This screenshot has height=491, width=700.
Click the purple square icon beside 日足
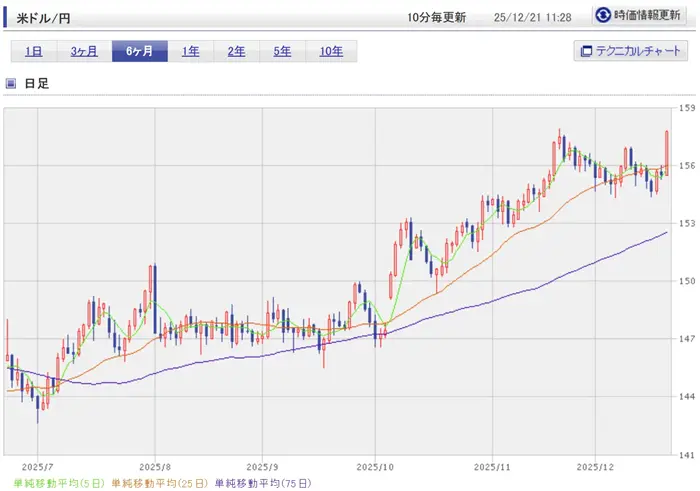(x=11, y=84)
